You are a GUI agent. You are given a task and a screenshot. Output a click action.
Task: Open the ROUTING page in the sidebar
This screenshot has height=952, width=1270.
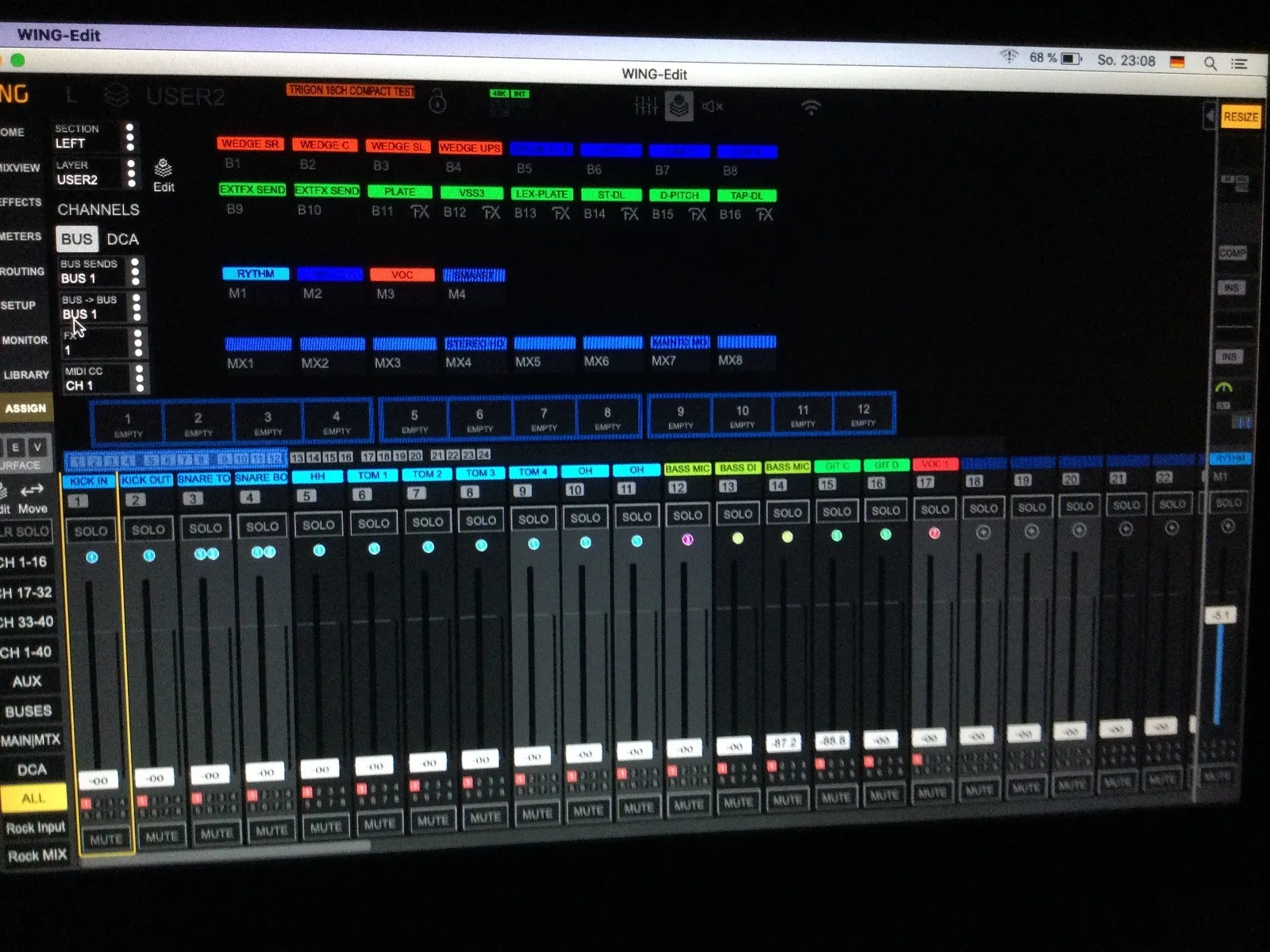[x=22, y=271]
